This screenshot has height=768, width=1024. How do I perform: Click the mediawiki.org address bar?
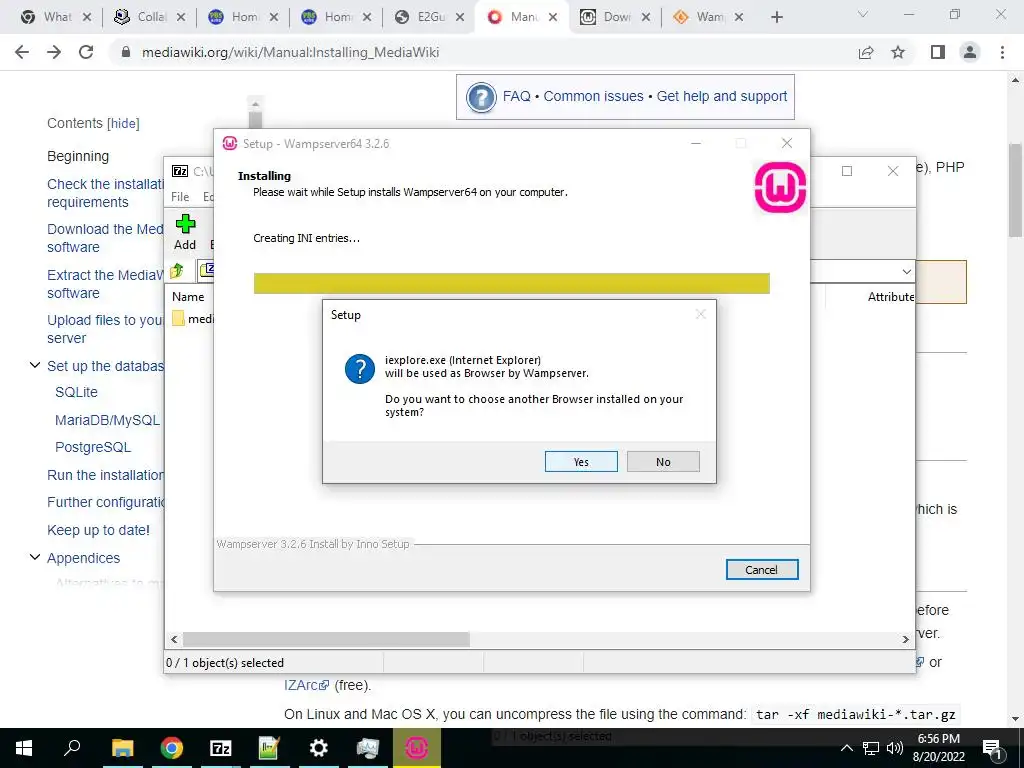coord(290,52)
